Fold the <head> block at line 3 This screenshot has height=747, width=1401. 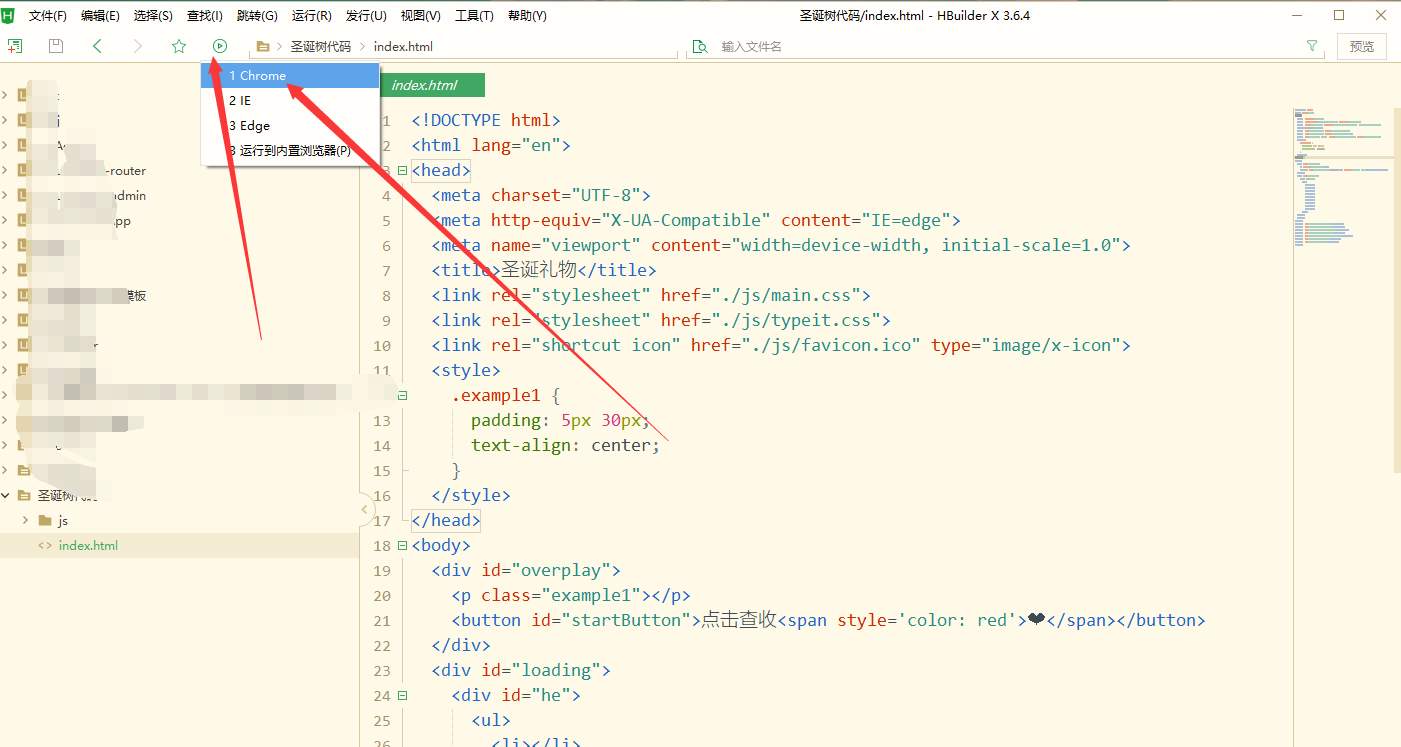tap(402, 170)
